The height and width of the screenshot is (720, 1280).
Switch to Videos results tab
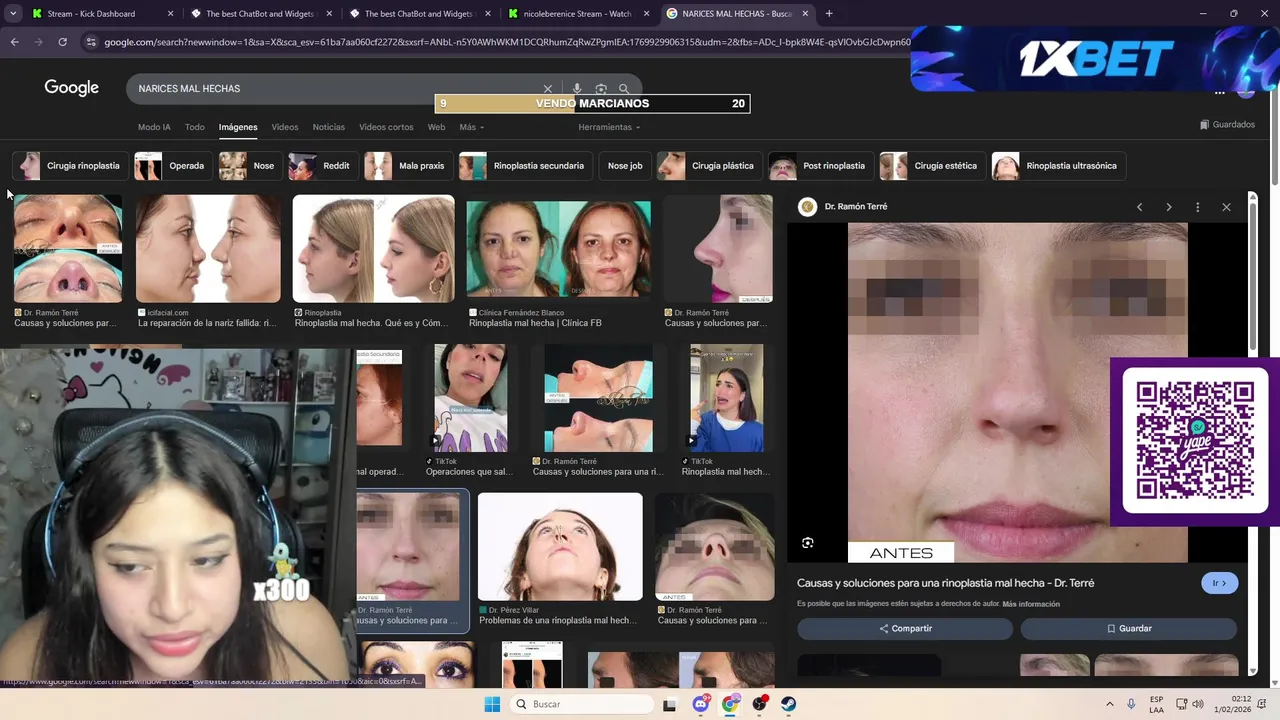click(x=285, y=127)
